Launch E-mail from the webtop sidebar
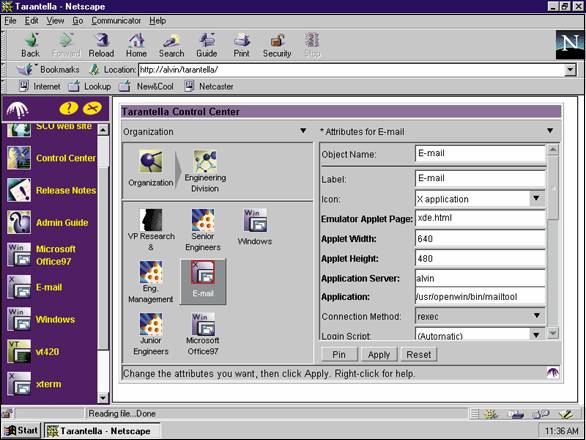Viewport: 586px width, 440px height. 35,287
